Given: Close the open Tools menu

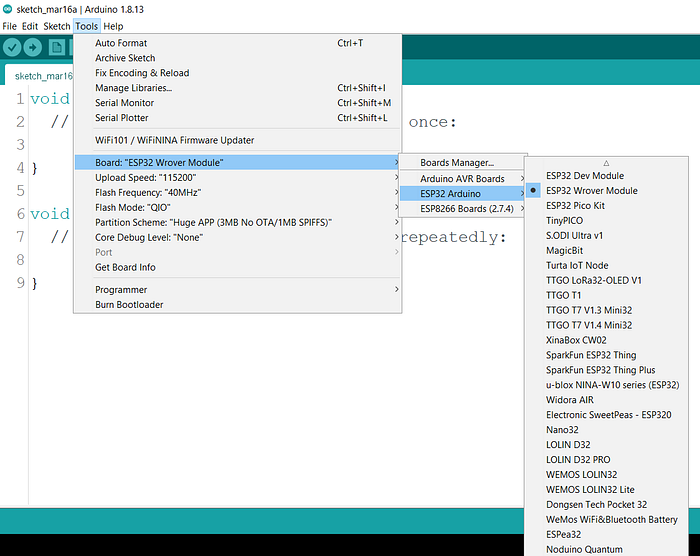Looking at the screenshot, I should pyautogui.click(x=87, y=26).
